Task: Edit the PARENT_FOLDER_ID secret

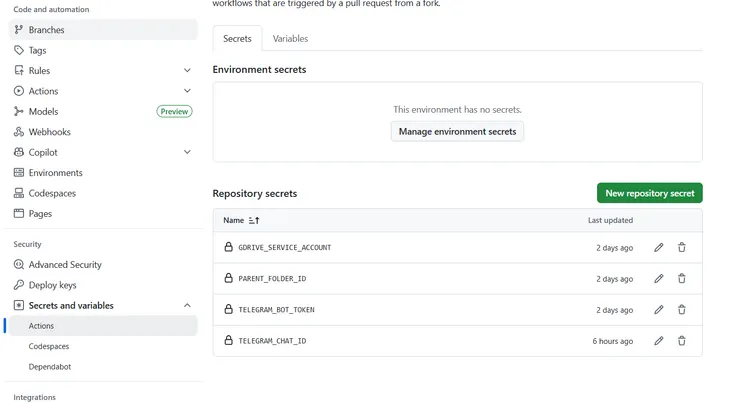Action: click(x=658, y=279)
